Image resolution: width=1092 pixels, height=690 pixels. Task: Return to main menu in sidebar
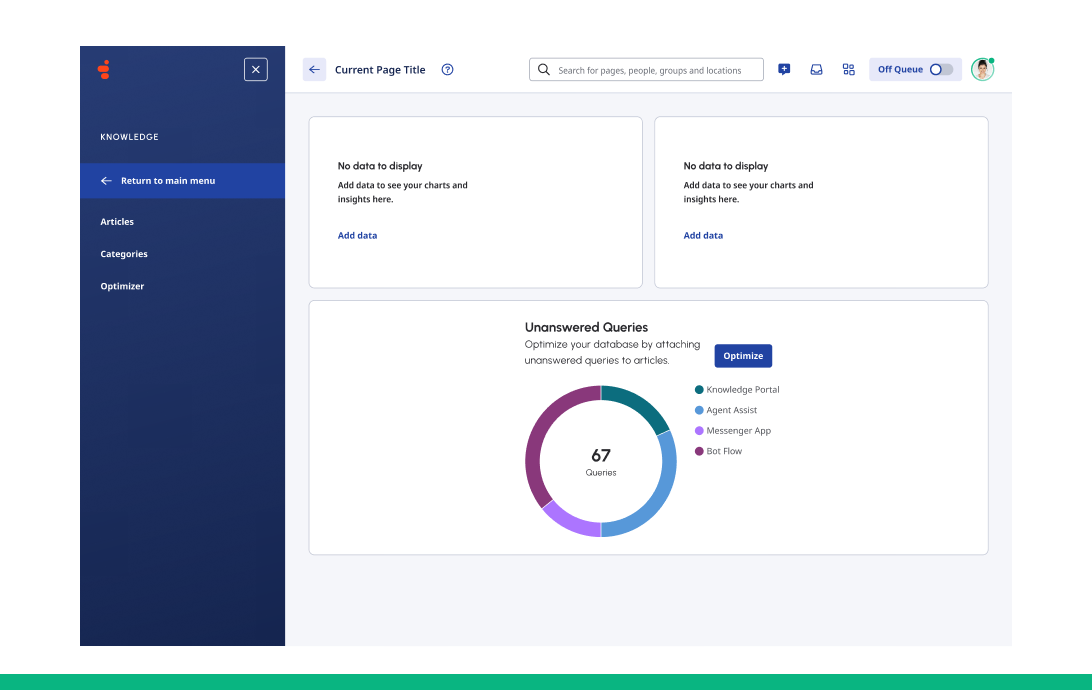[x=167, y=181]
